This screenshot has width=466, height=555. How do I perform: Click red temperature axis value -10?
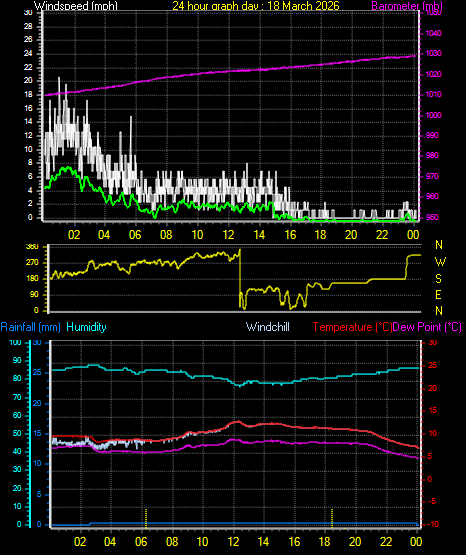point(433,524)
